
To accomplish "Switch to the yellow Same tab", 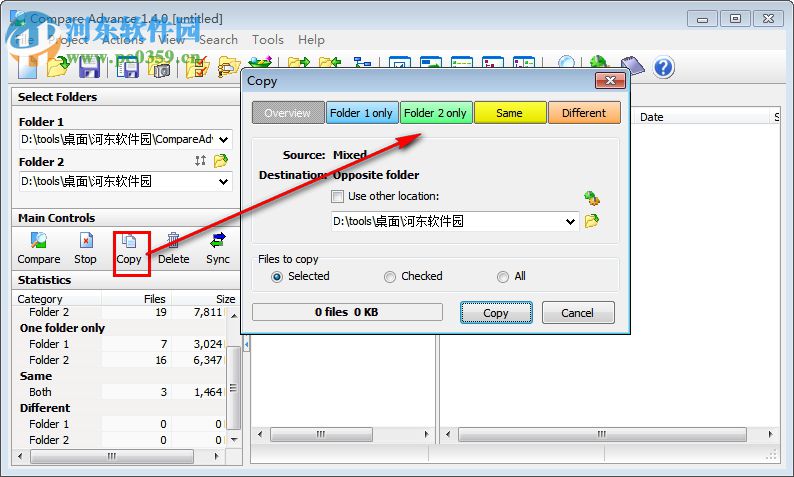I will pyautogui.click(x=509, y=113).
